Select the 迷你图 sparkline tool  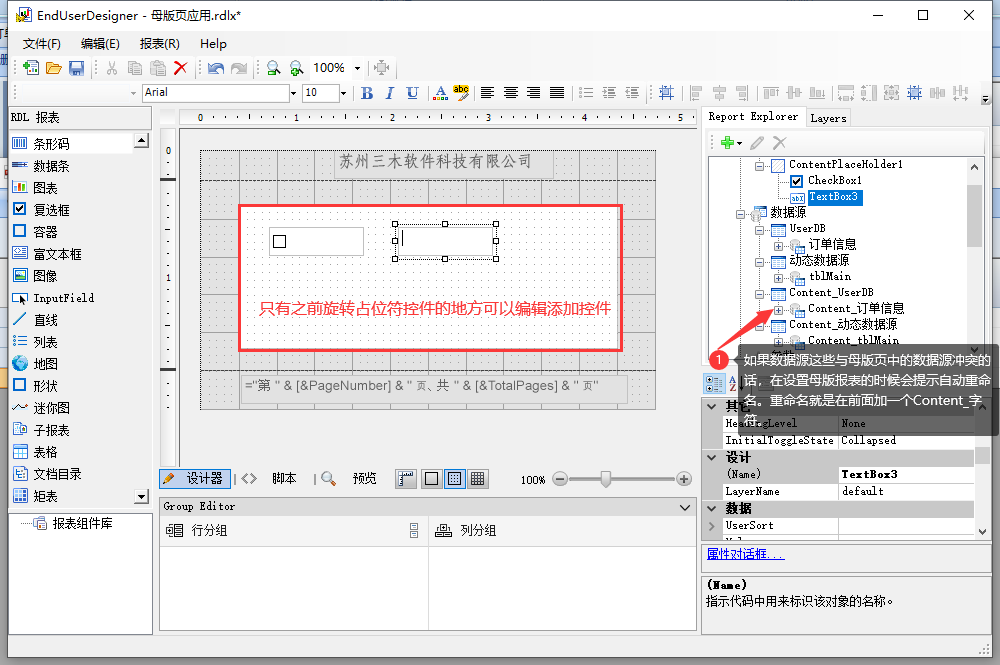click(51, 407)
